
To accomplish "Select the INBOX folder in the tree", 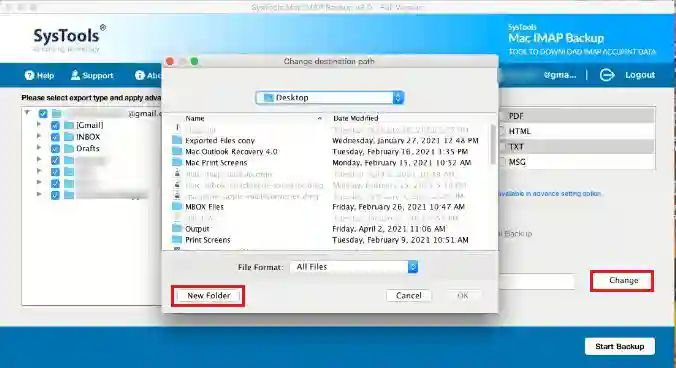I will (88, 137).
